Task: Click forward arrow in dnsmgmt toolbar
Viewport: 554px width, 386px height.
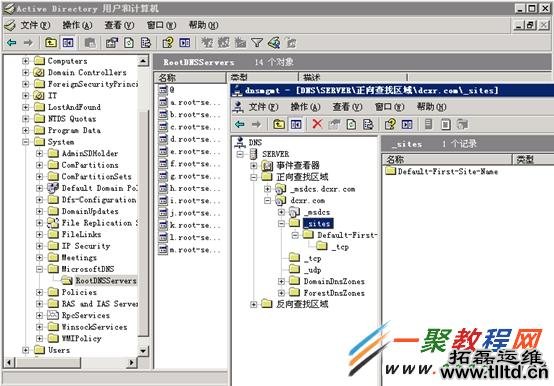Action: click(257, 124)
